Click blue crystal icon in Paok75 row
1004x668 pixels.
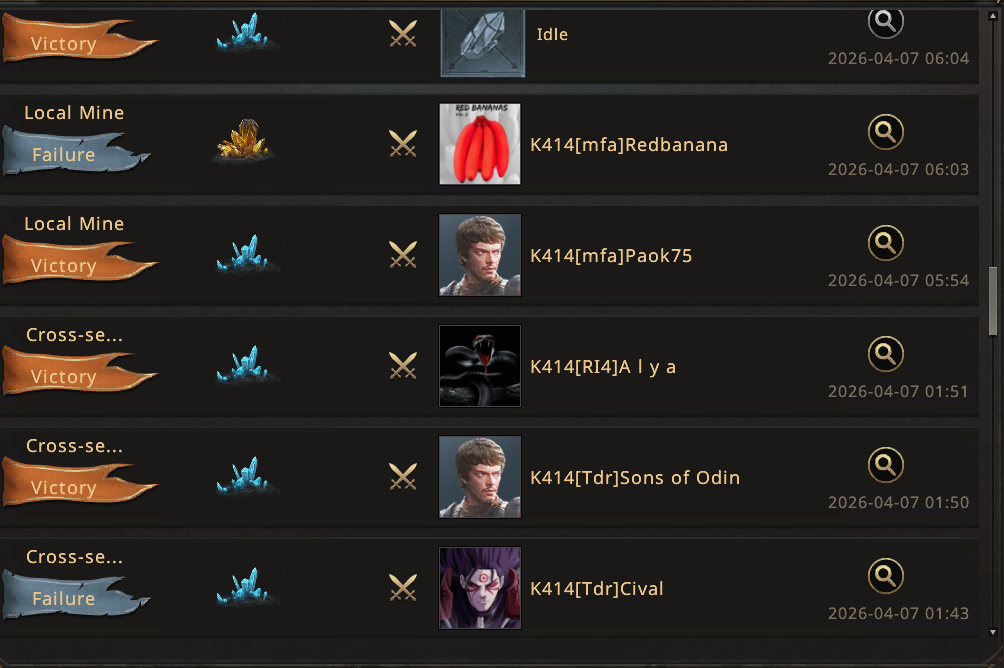[247, 253]
